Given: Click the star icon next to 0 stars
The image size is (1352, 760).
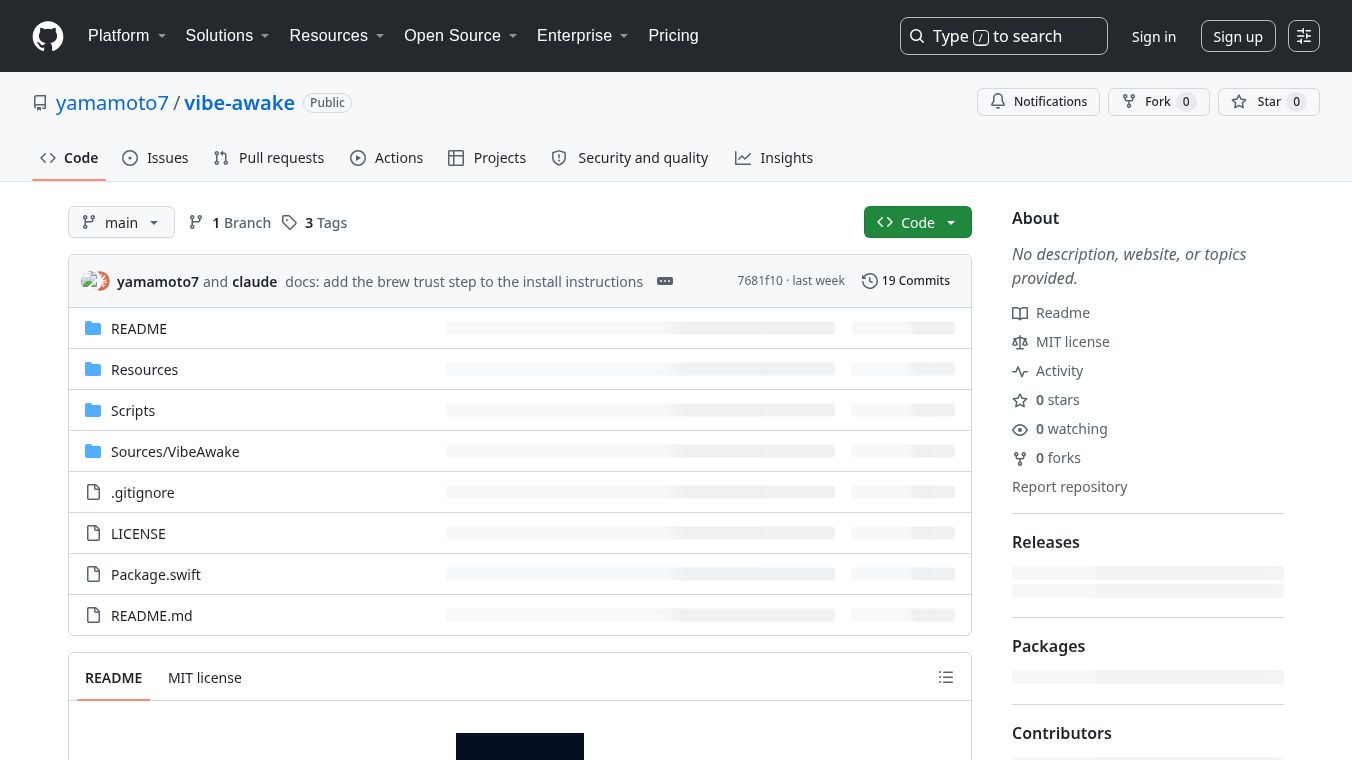Looking at the screenshot, I should click(x=1020, y=400).
